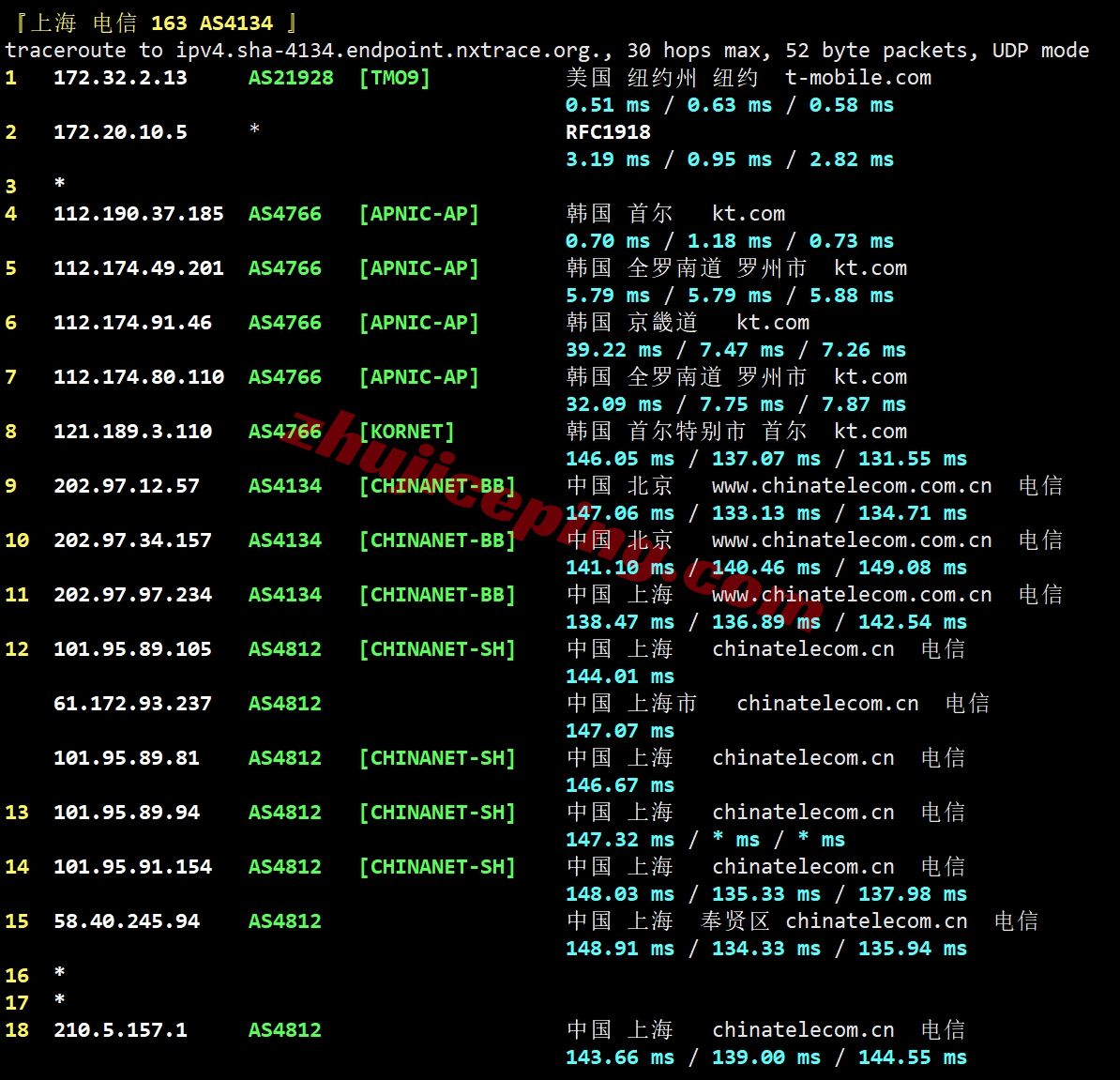The image size is (1120, 1080).
Task: Select the IP 172.20.10.5
Action: (x=120, y=132)
